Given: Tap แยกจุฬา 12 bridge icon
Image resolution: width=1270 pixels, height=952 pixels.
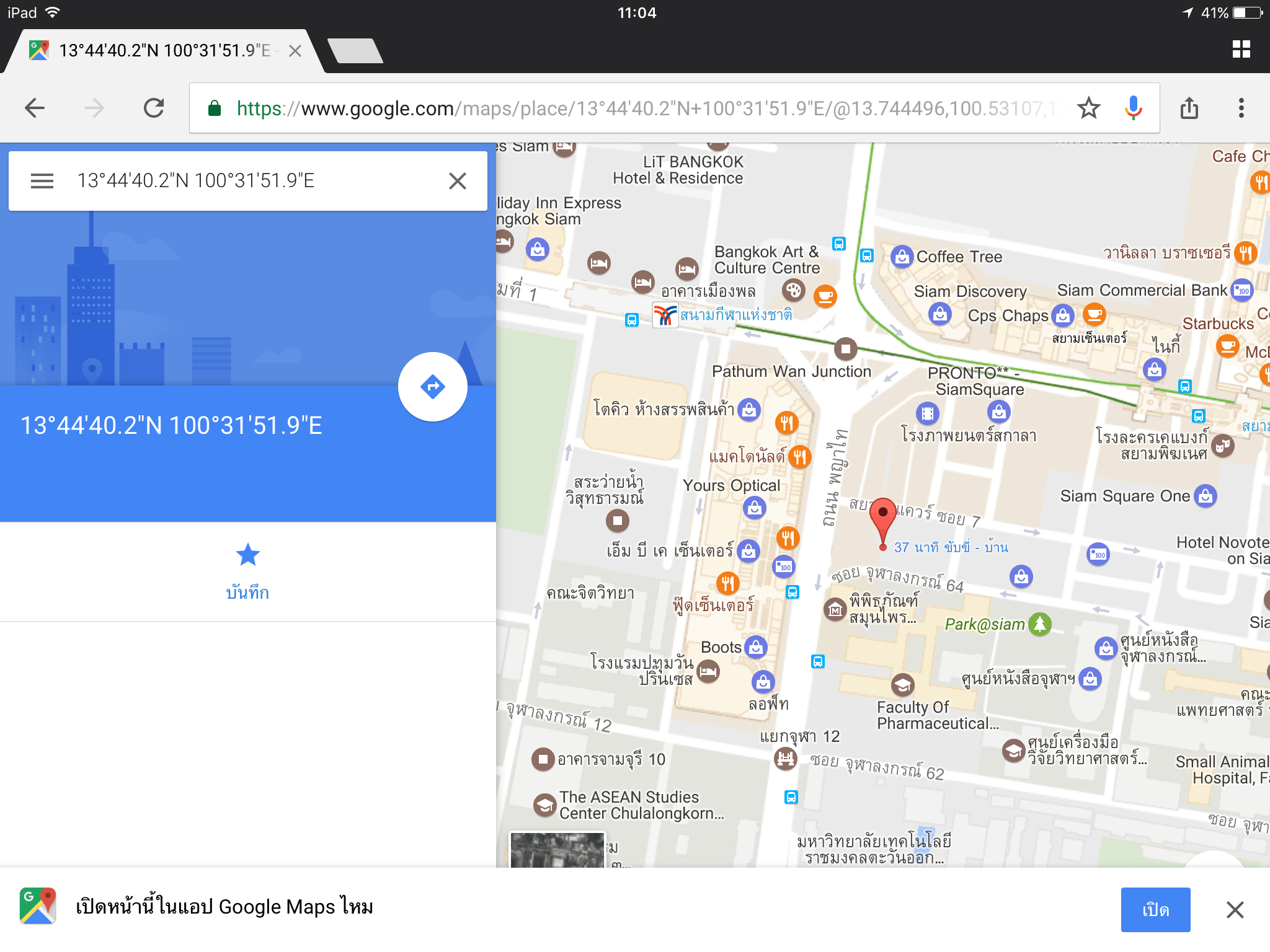Looking at the screenshot, I should tap(786, 758).
